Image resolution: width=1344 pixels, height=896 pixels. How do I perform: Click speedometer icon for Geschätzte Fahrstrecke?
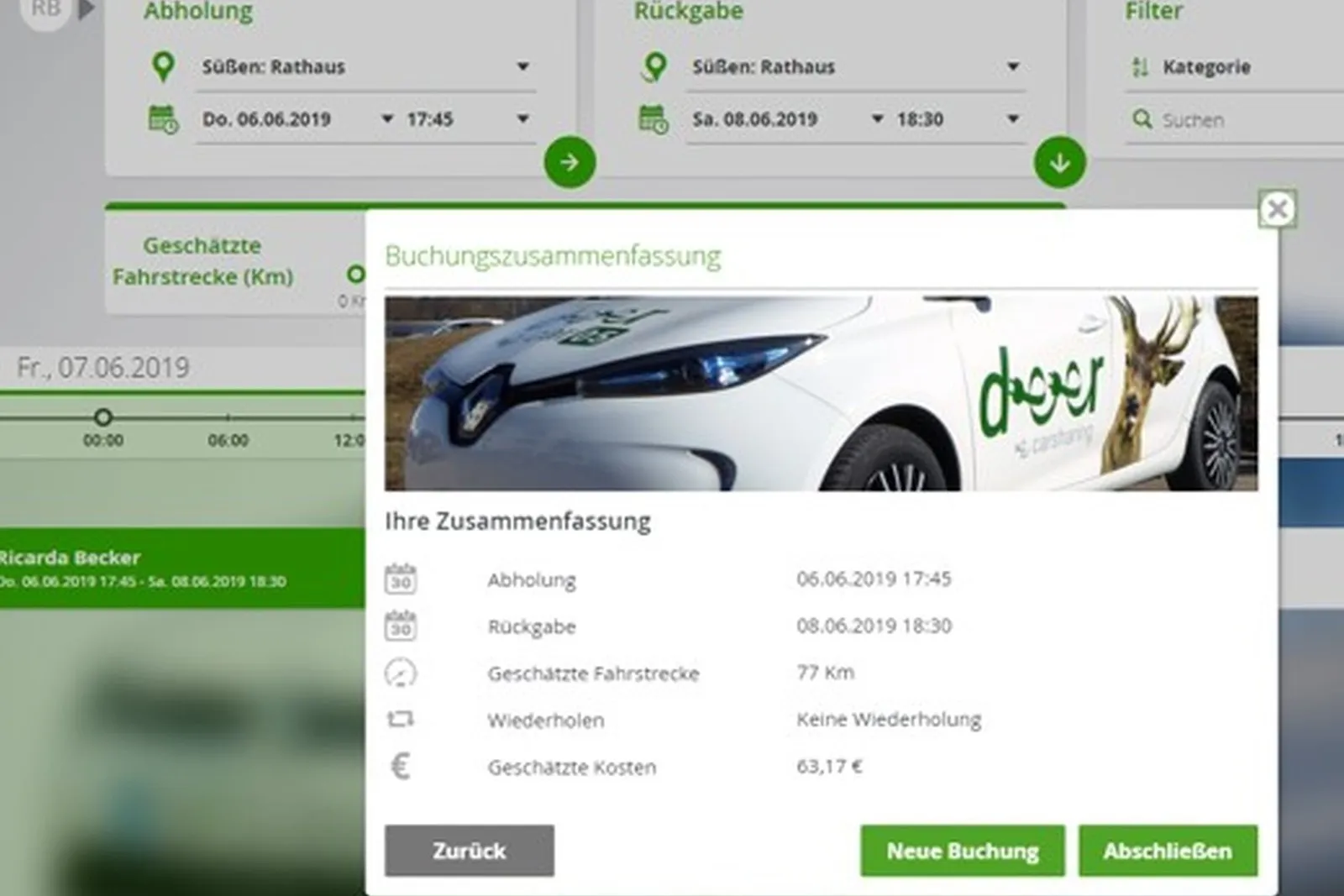click(401, 673)
